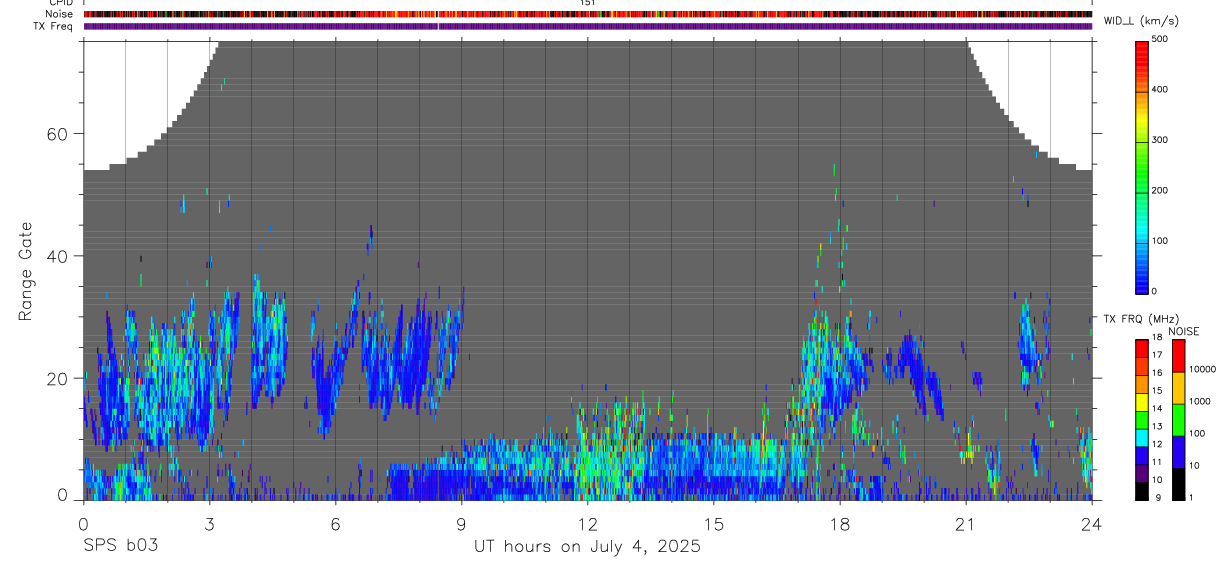Click the 15 label on TX FRQ legend
Viewport: 1228px width, 567px height.
1157,390
